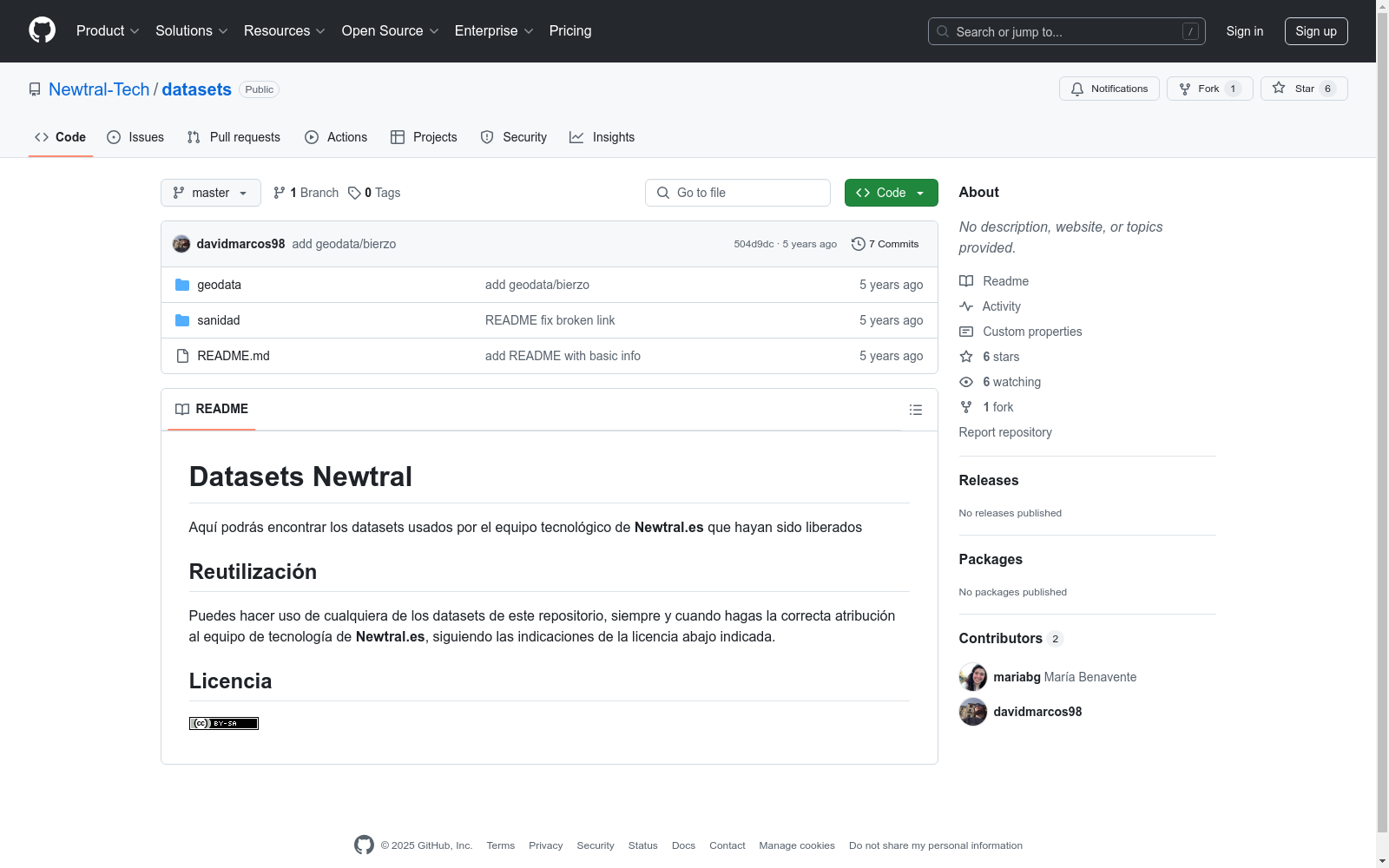This screenshot has height=868, width=1389.
Task: Open the footer Terms link
Action: tap(501, 845)
